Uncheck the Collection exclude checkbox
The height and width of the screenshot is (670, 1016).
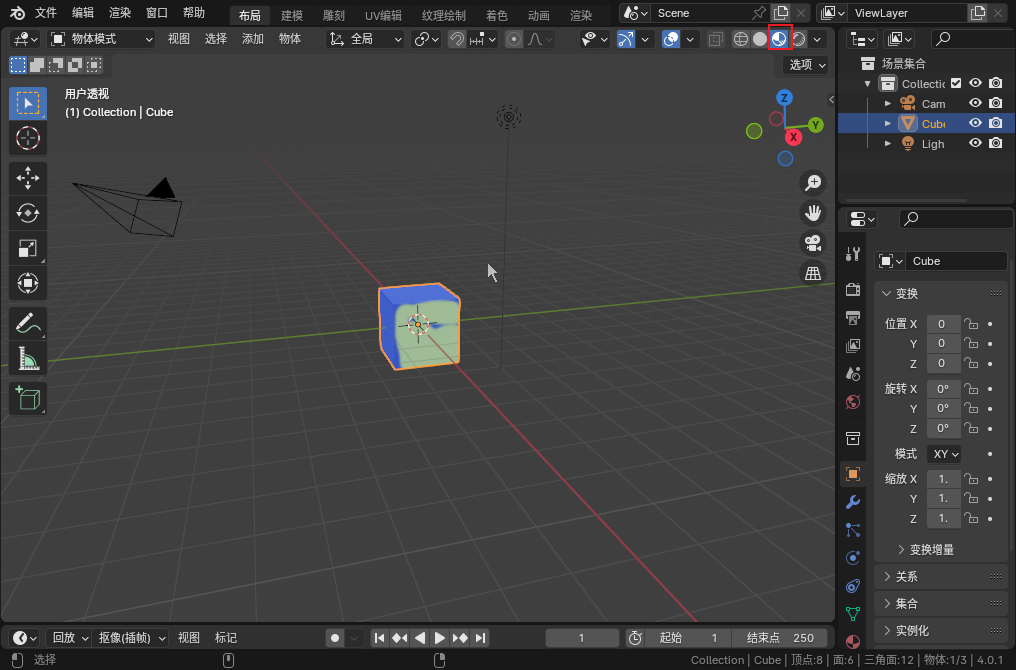pyautogui.click(x=956, y=84)
